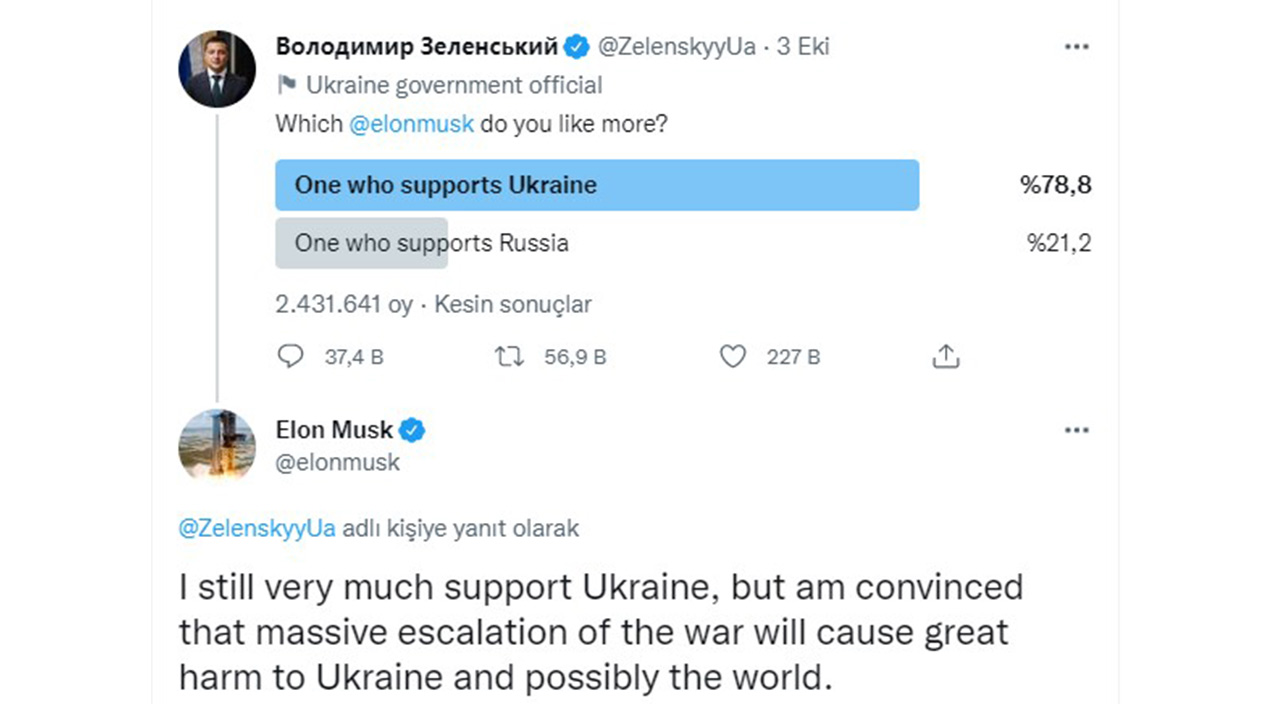
Task: Open the reply icon on Zelensky's poll tweet
Action: click(x=289, y=356)
